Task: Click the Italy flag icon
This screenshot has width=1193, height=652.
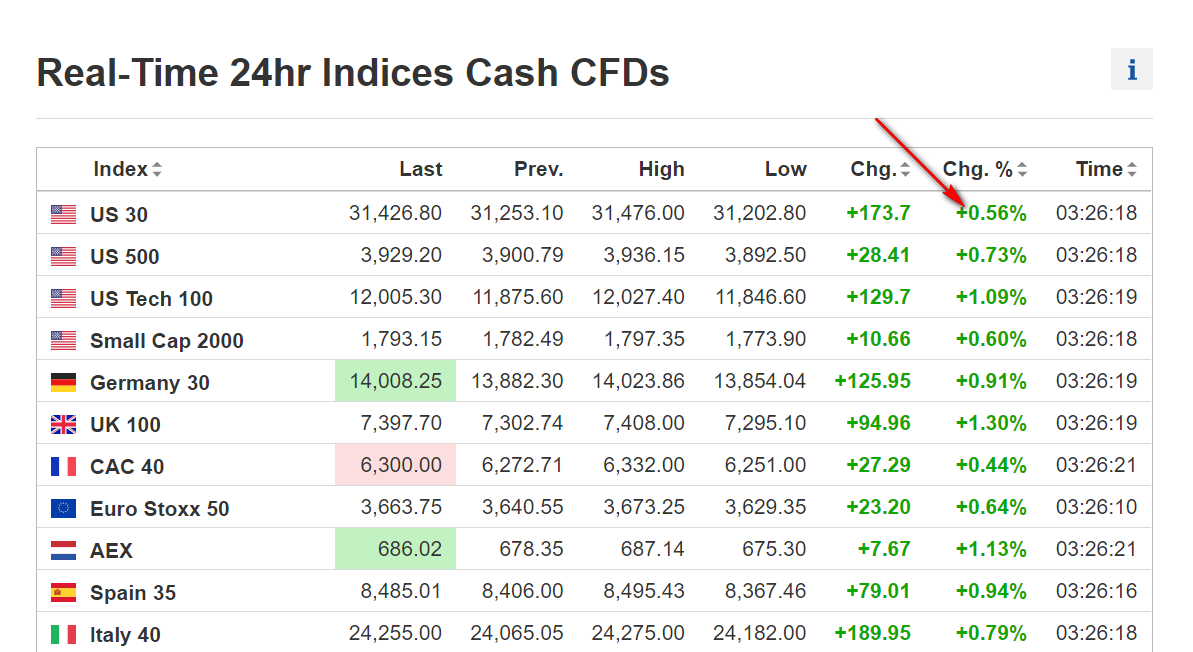Action: click(63, 634)
